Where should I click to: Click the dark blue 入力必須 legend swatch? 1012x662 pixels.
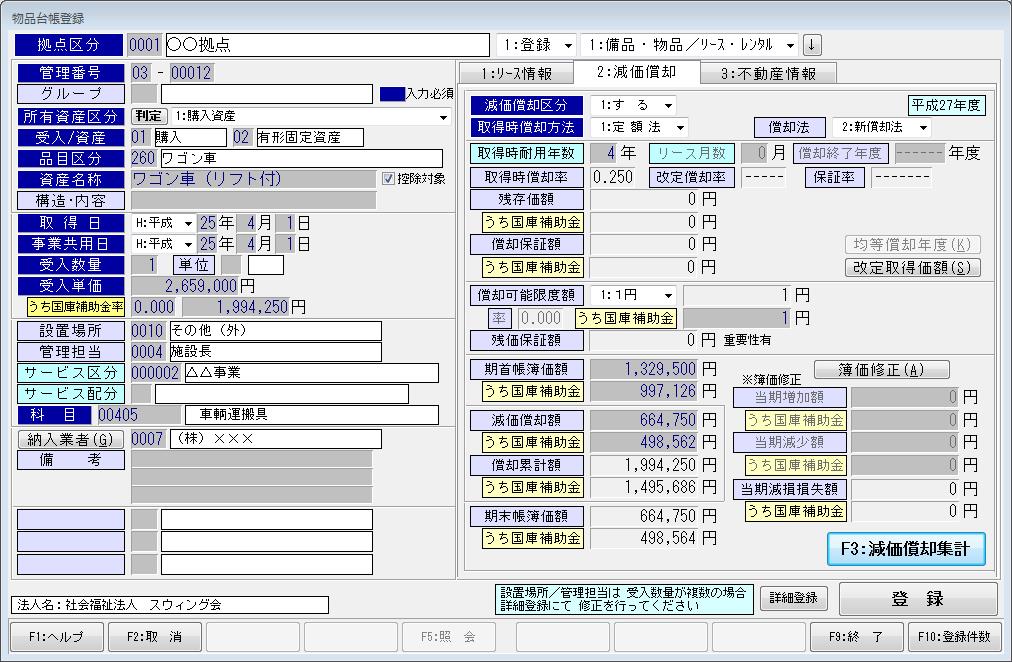(x=392, y=94)
